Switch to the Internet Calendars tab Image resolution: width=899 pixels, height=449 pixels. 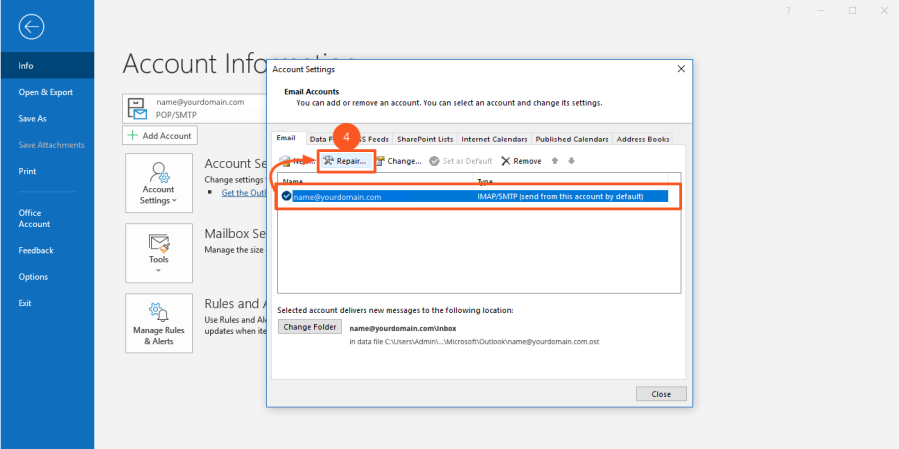coord(494,139)
